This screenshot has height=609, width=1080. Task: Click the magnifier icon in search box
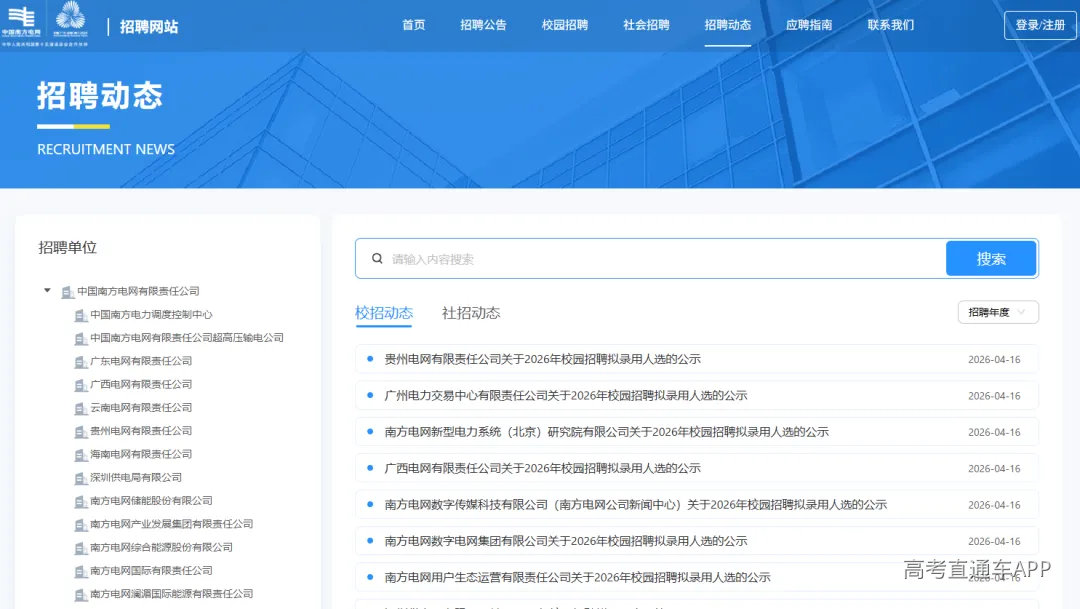[x=377, y=259]
